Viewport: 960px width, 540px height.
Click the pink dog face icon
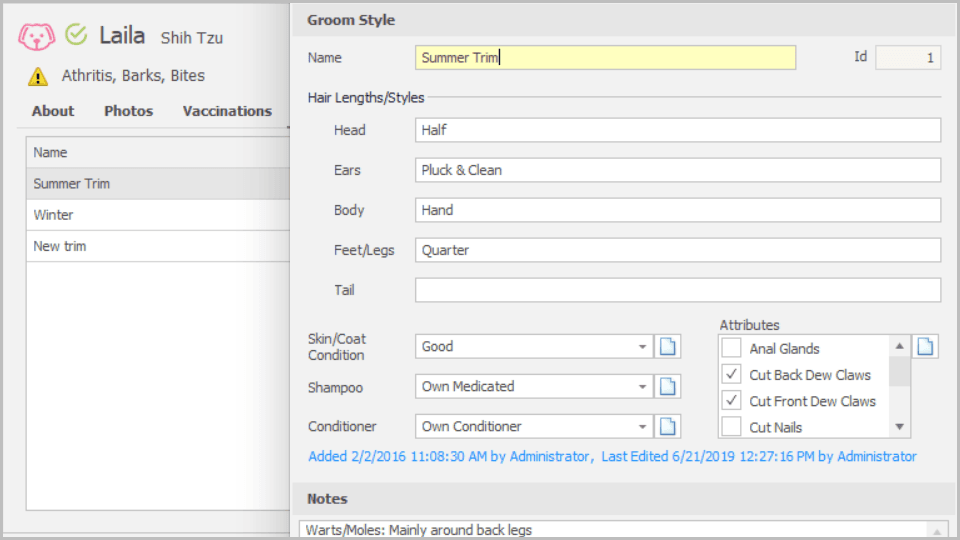[x=36, y=37]
